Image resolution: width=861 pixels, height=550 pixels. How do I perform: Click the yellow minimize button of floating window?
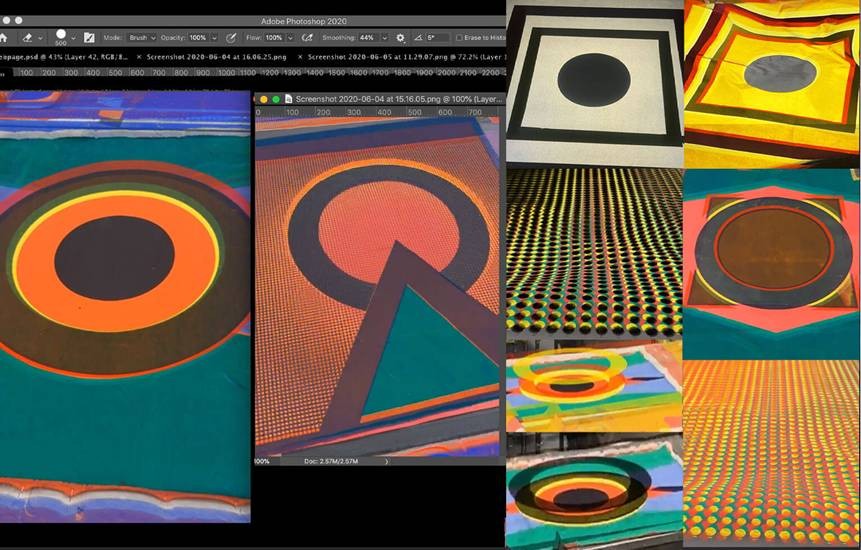(x=264, y=100)
